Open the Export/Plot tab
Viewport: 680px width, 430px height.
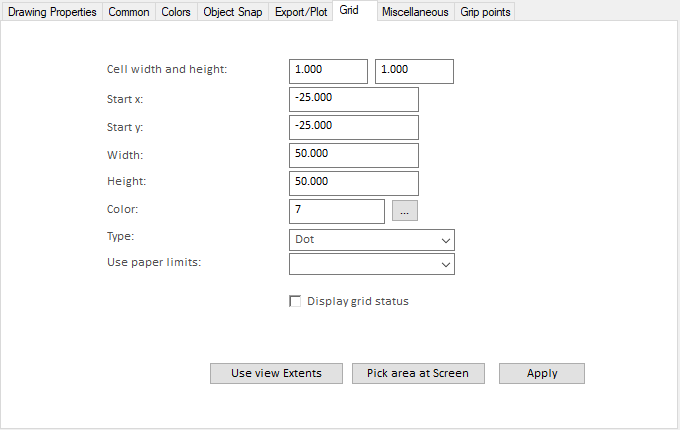click(x=301, y=12)
